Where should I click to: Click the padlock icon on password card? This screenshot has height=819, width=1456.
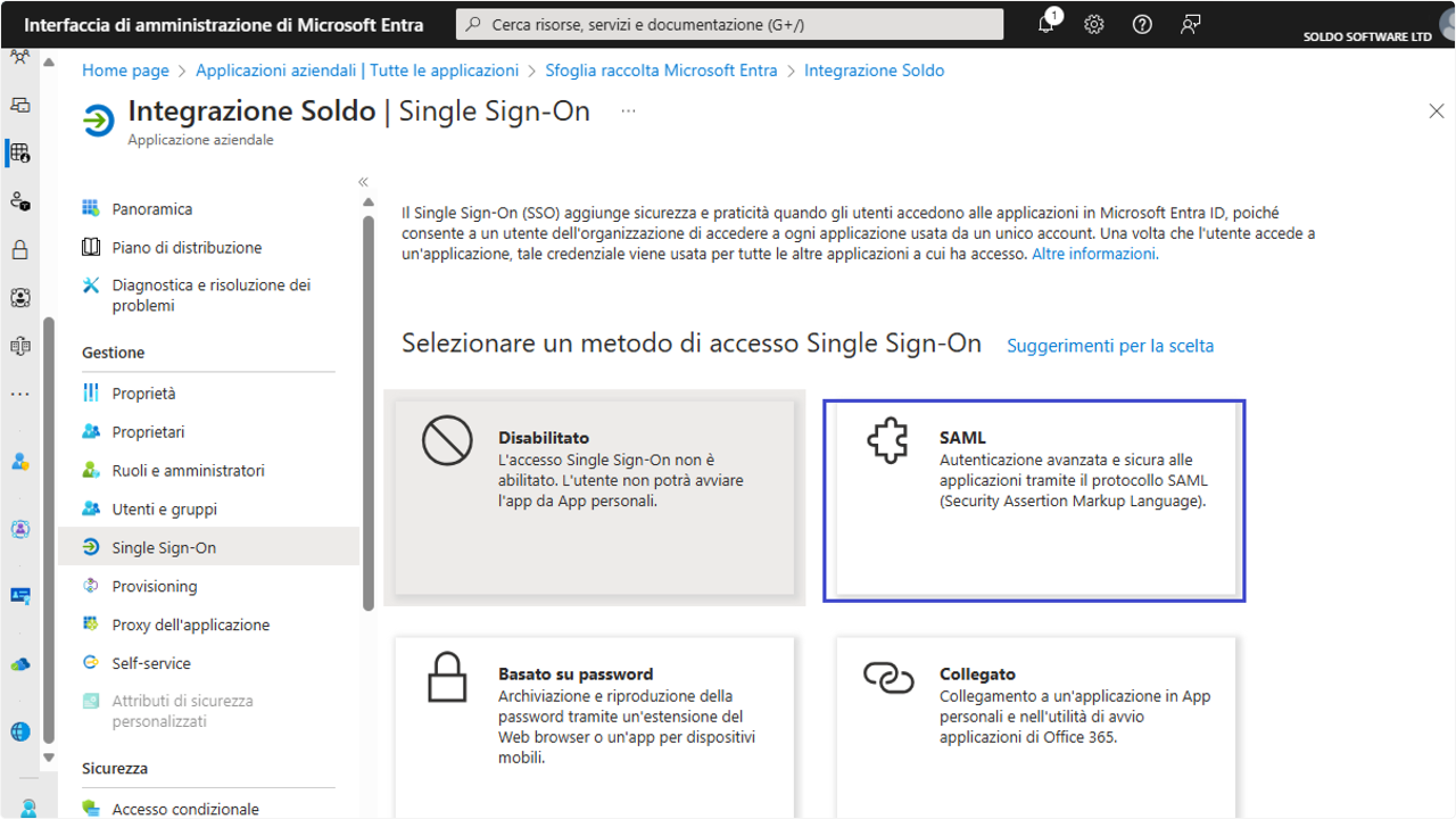(447, 677)
